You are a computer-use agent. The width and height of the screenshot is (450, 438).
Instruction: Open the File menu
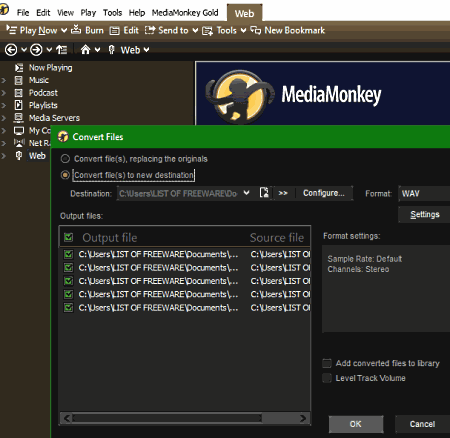tap(23, 13)
